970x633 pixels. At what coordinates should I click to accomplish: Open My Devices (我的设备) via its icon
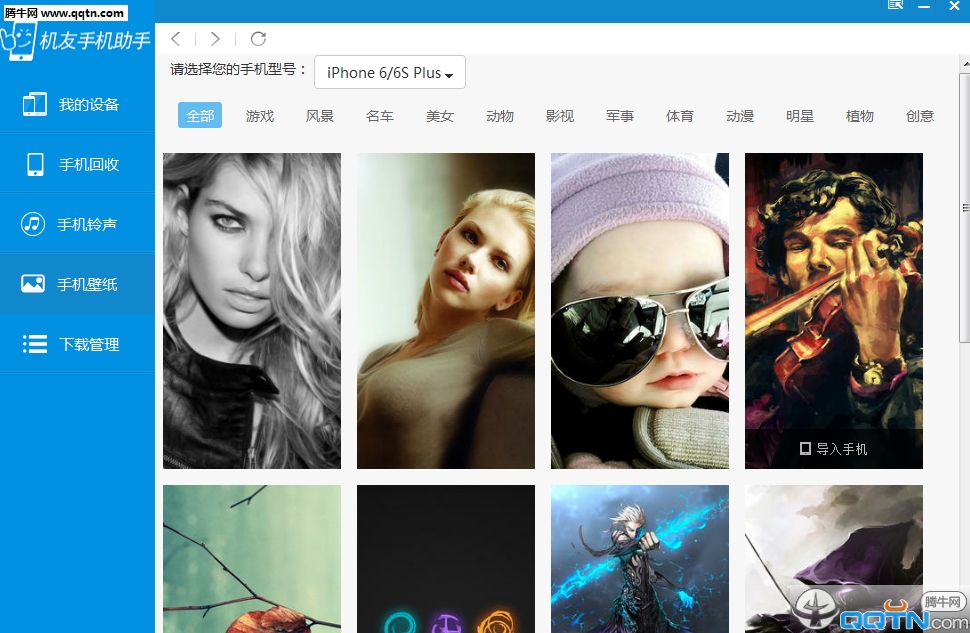[x=35, y=104]
